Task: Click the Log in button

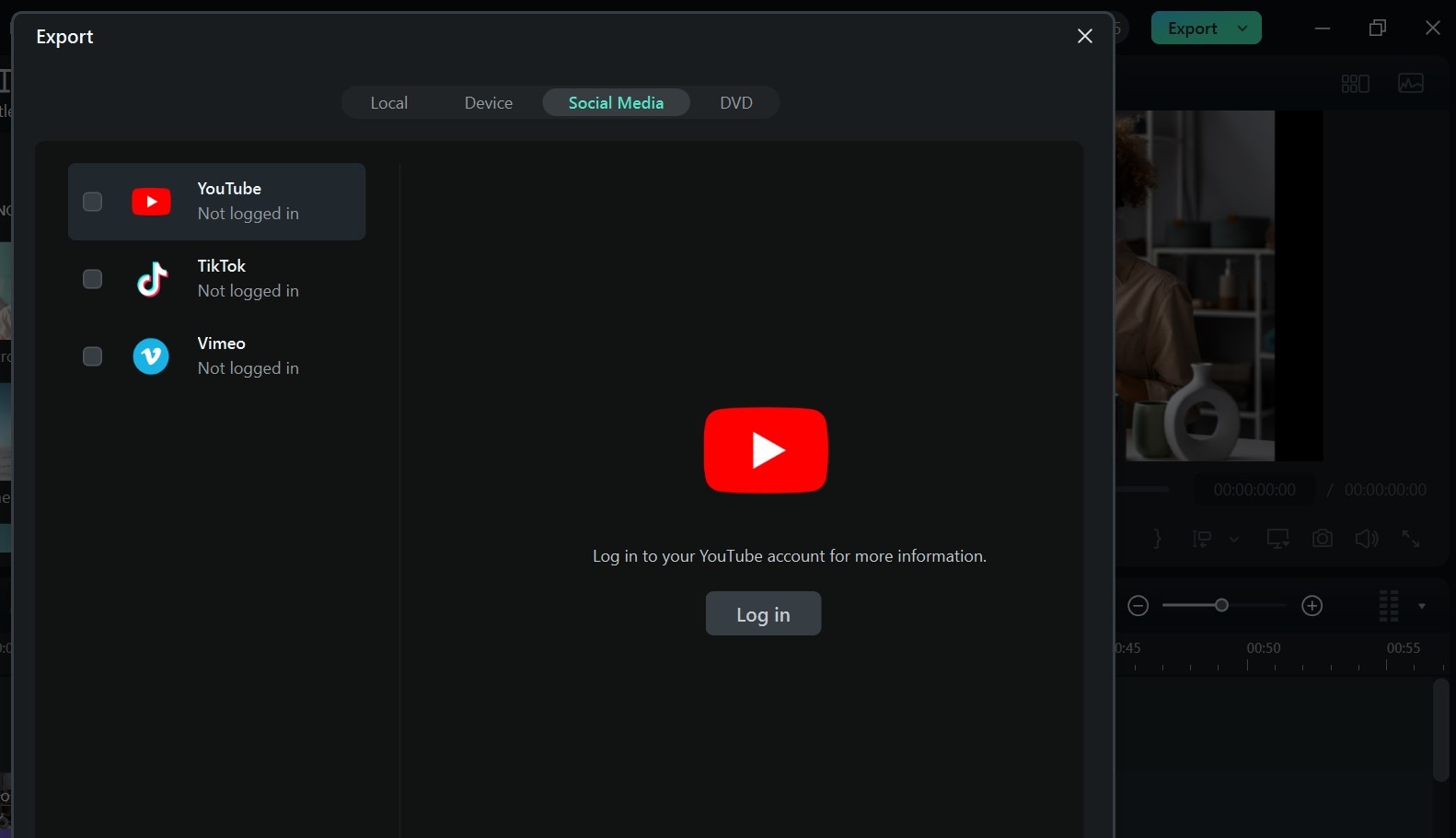Action: pyautogui.click(x=763, y=613)
